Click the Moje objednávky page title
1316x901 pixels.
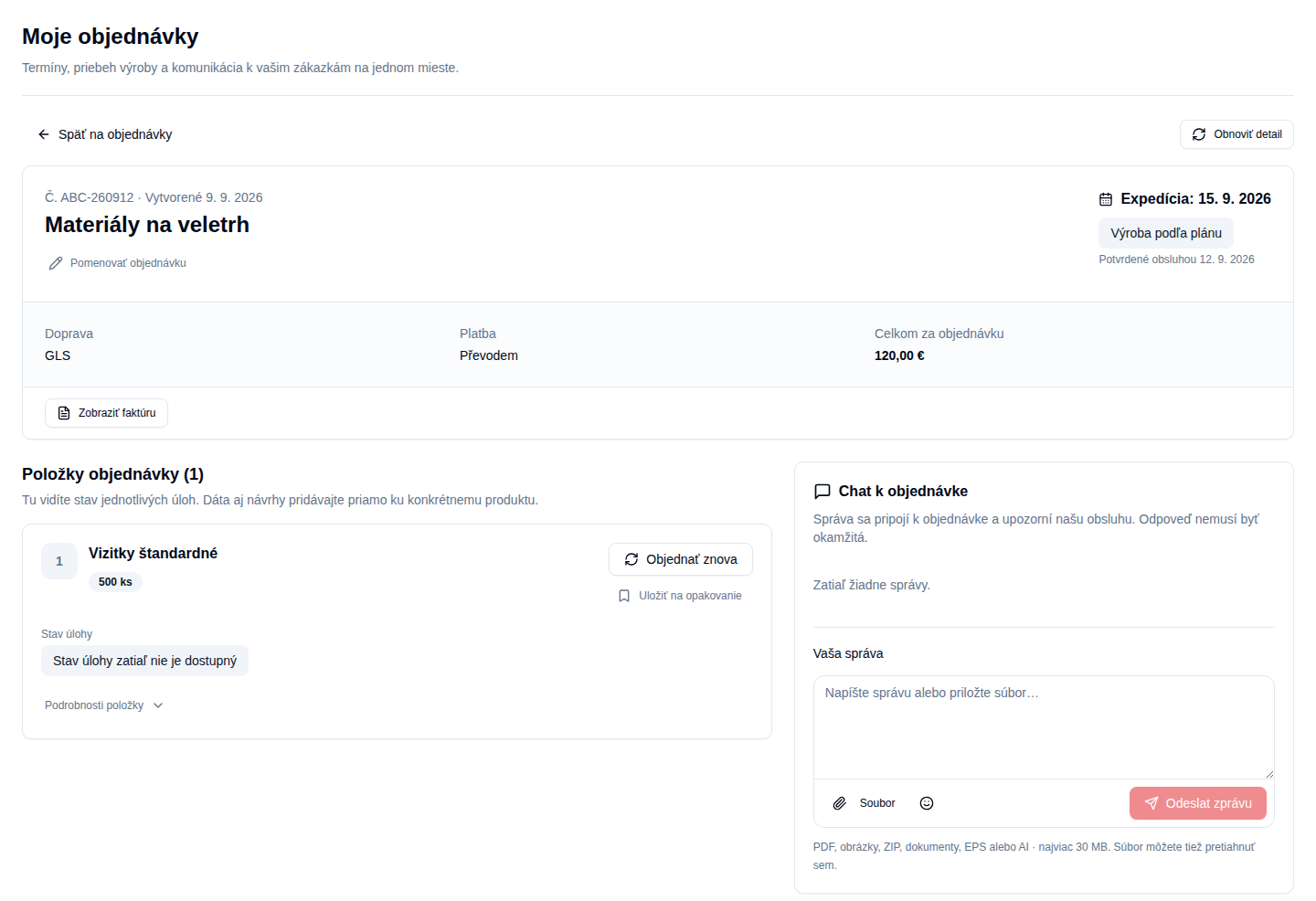click(111, 37)
